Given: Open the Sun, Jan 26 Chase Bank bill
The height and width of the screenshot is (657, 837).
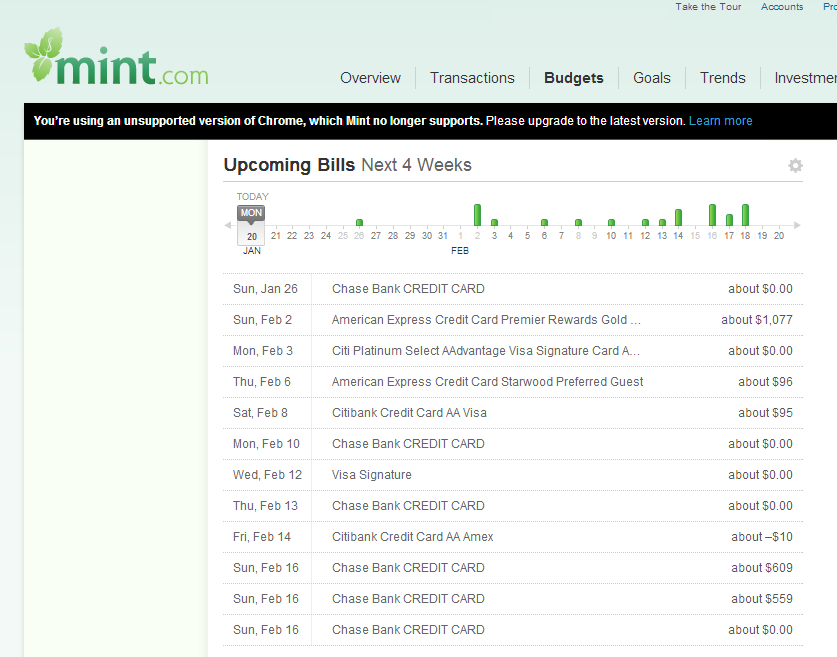Looking at the screenshot, I should [x=512, y=289].
